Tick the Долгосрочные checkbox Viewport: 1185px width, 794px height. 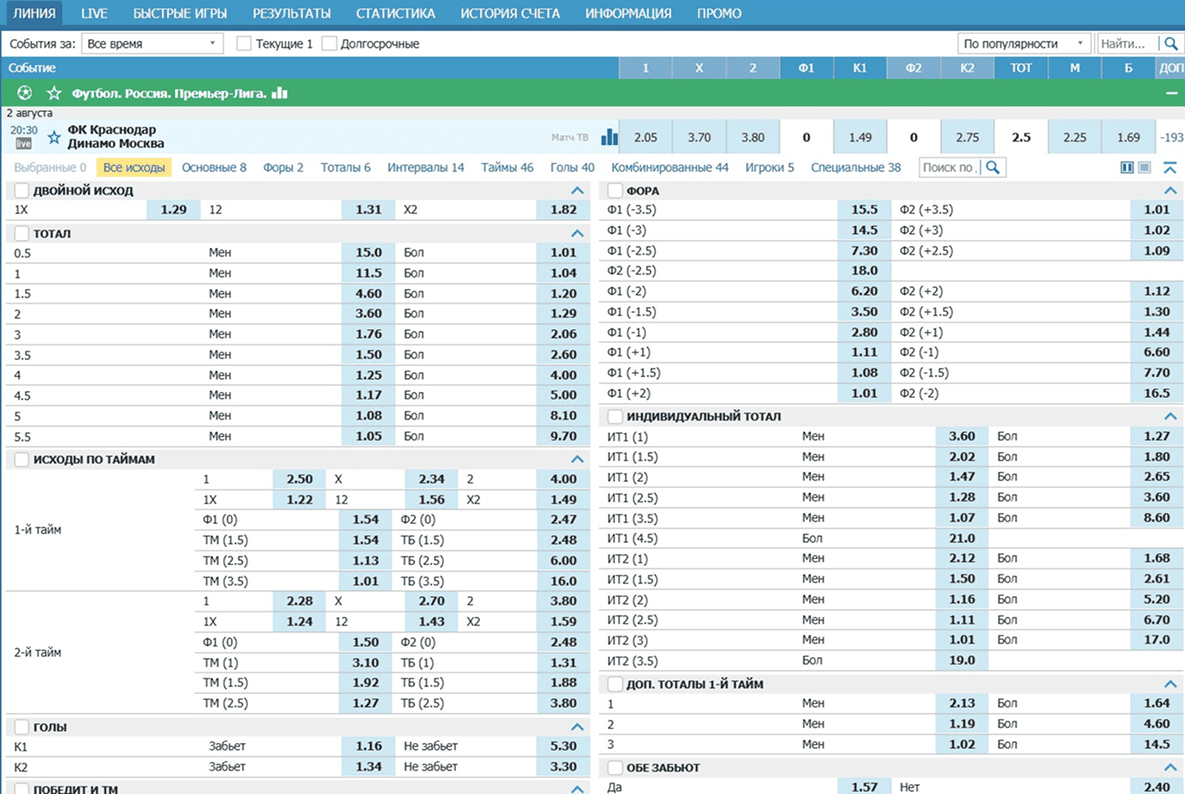click(329, 44)
